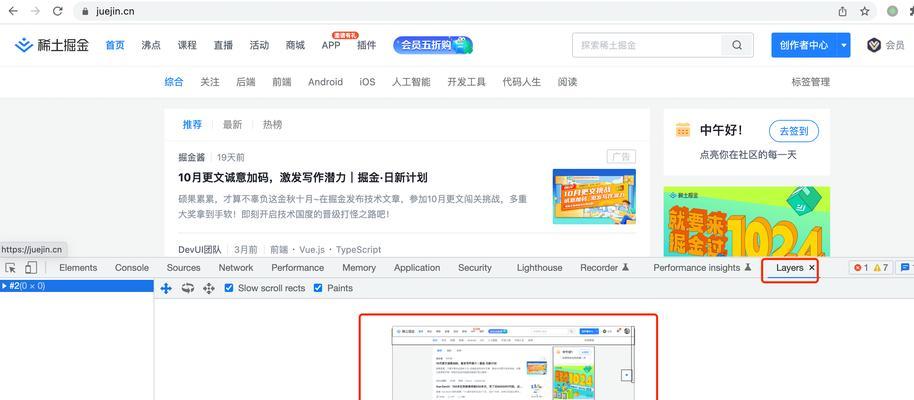Open the Memory tab

click(x=359, y=268)
